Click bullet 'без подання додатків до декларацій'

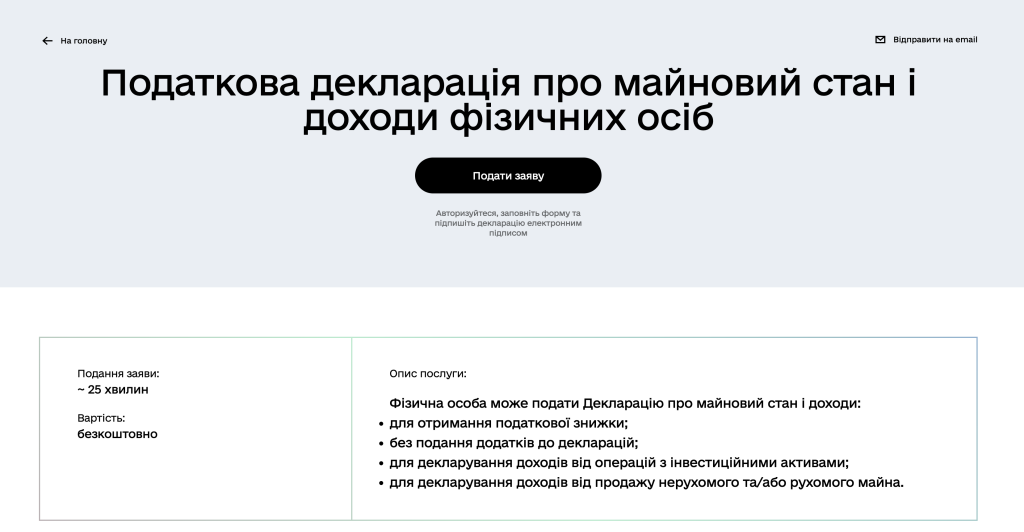pyautogui.click(x=514, y=443)
